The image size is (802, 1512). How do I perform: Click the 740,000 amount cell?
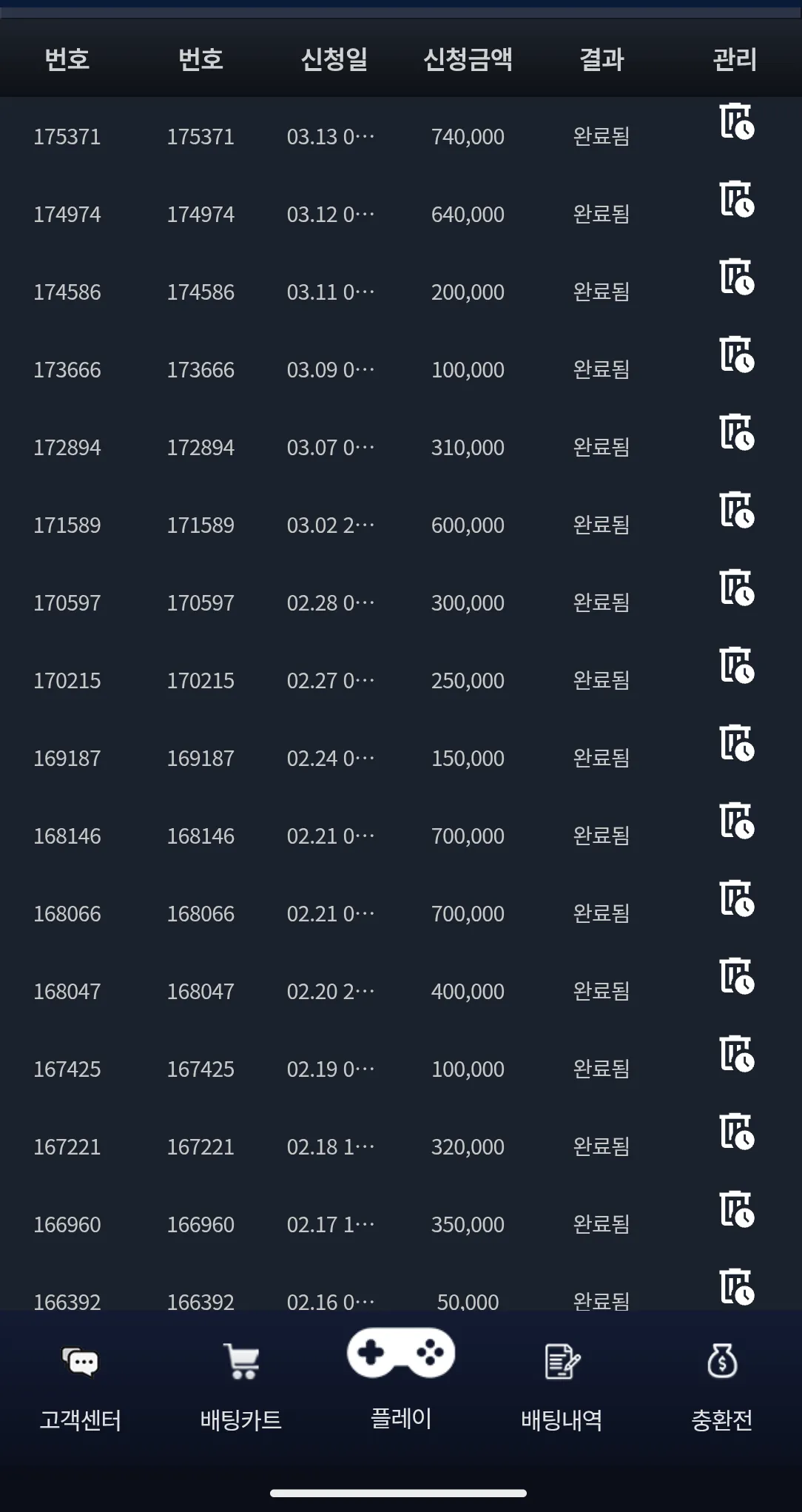click(468, 137)
